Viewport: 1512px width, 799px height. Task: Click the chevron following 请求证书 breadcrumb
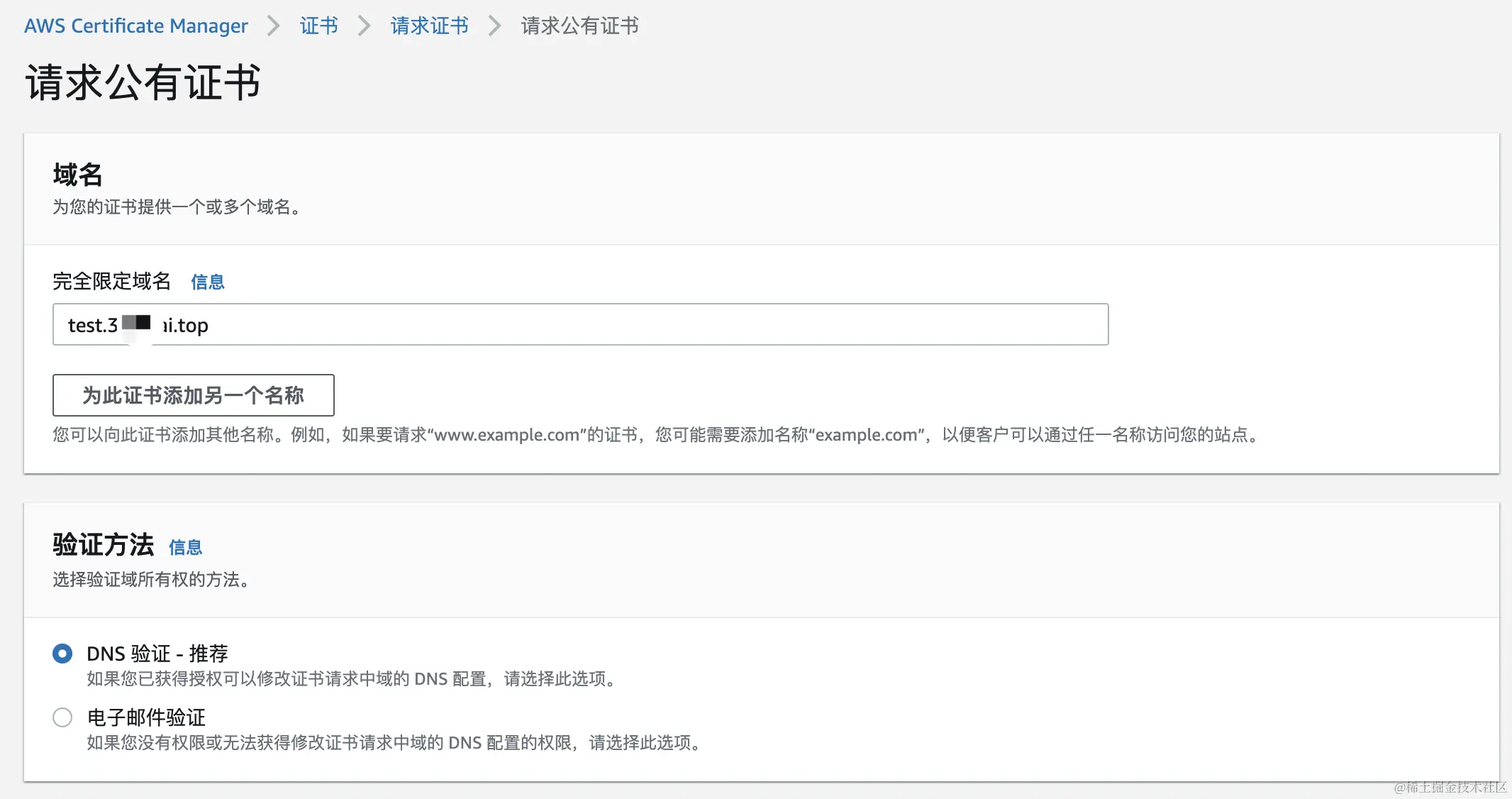point(495,26)
